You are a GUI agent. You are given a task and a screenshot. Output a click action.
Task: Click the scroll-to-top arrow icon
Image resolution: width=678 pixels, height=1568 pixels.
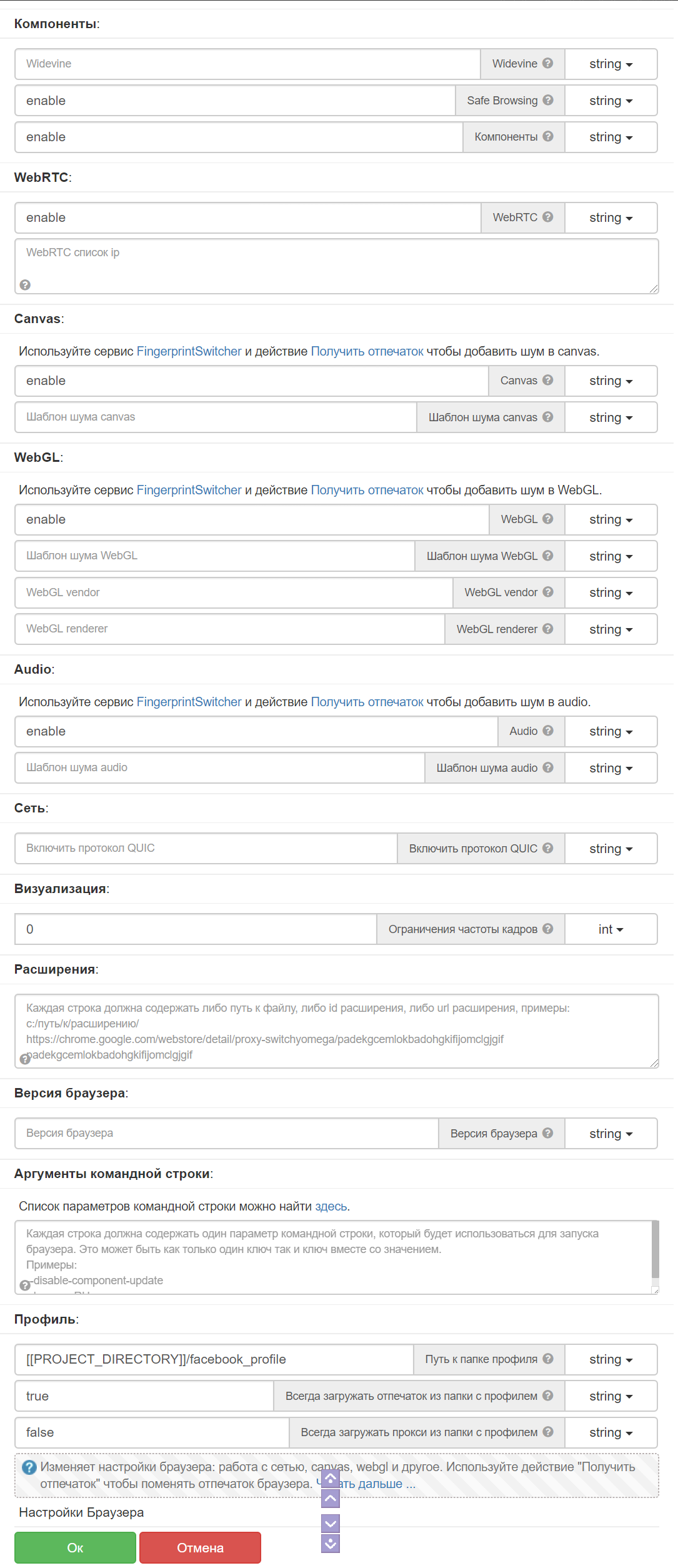pos(331,1479)
